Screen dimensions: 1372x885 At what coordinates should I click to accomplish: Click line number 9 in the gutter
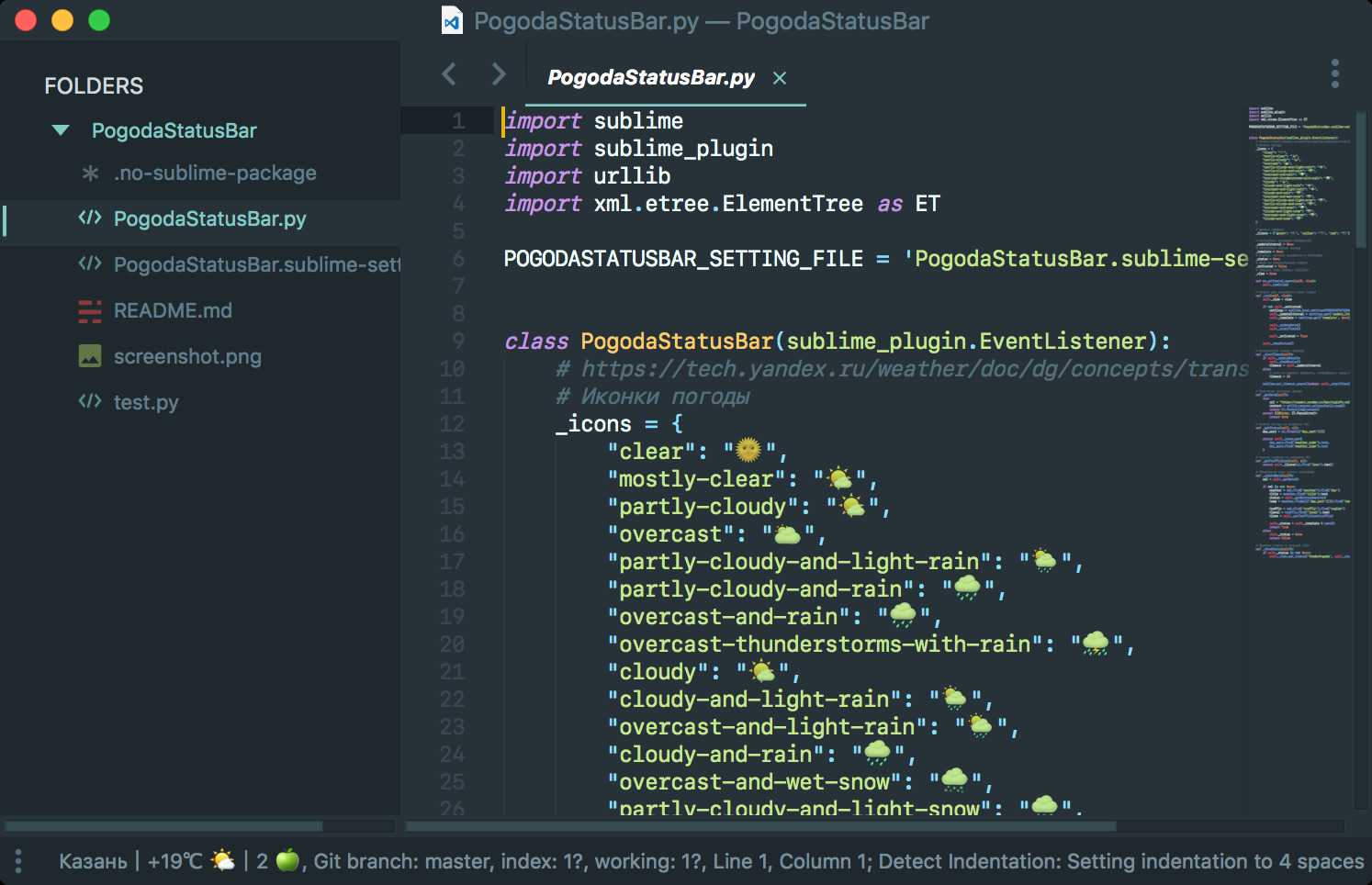tap(458, 341)
